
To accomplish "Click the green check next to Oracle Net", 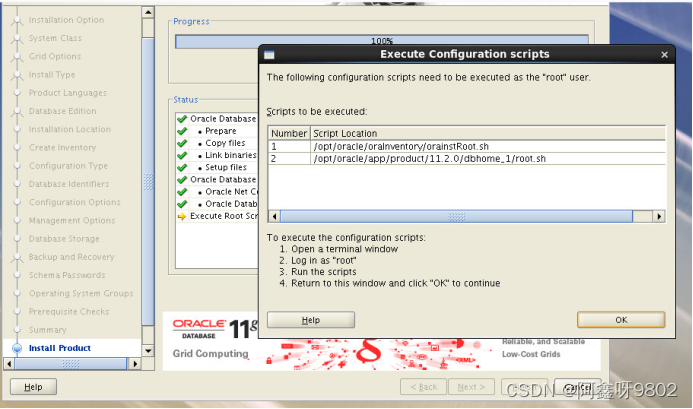I will click(x=182, y=192).
